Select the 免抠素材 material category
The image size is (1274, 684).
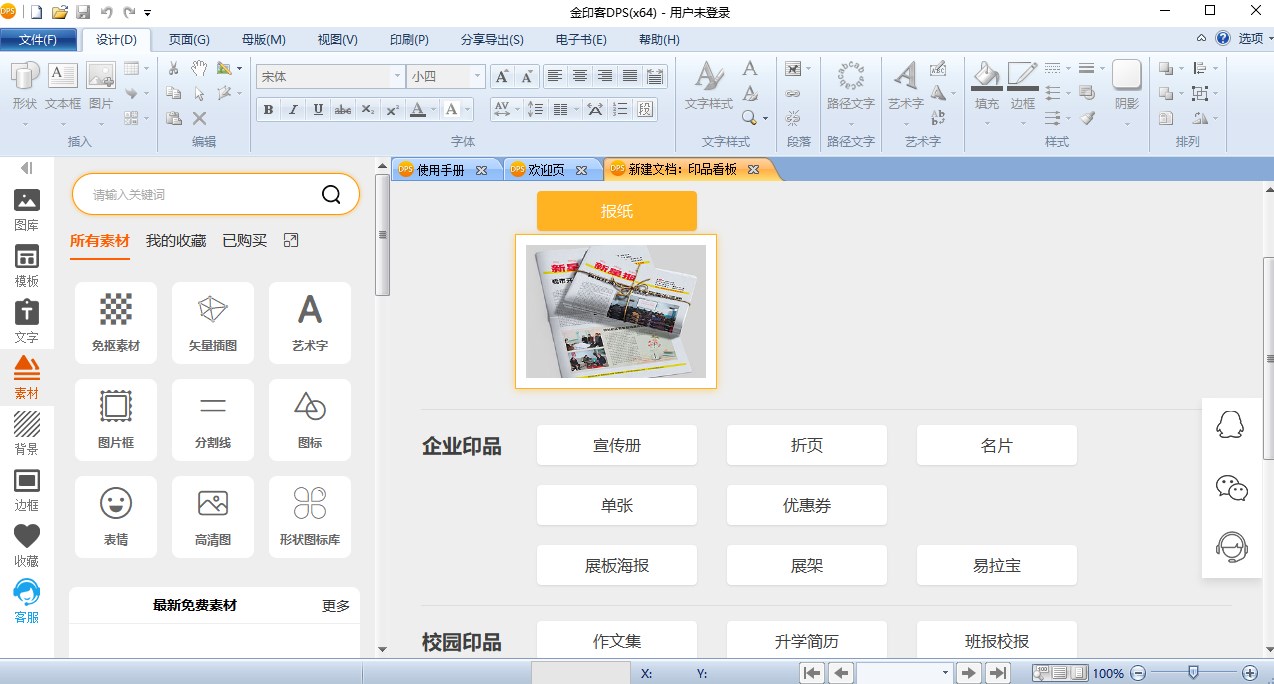(116, 322)
